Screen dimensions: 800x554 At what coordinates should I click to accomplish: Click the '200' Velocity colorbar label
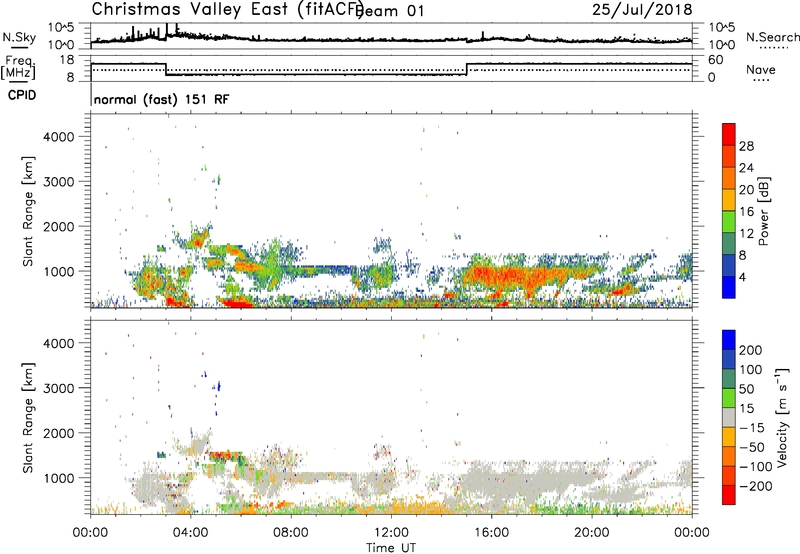[751, 350]
